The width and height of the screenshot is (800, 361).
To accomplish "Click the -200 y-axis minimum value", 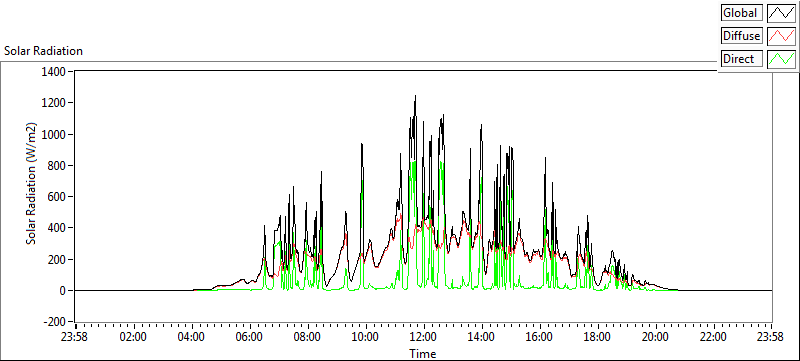I will (57, 322).
